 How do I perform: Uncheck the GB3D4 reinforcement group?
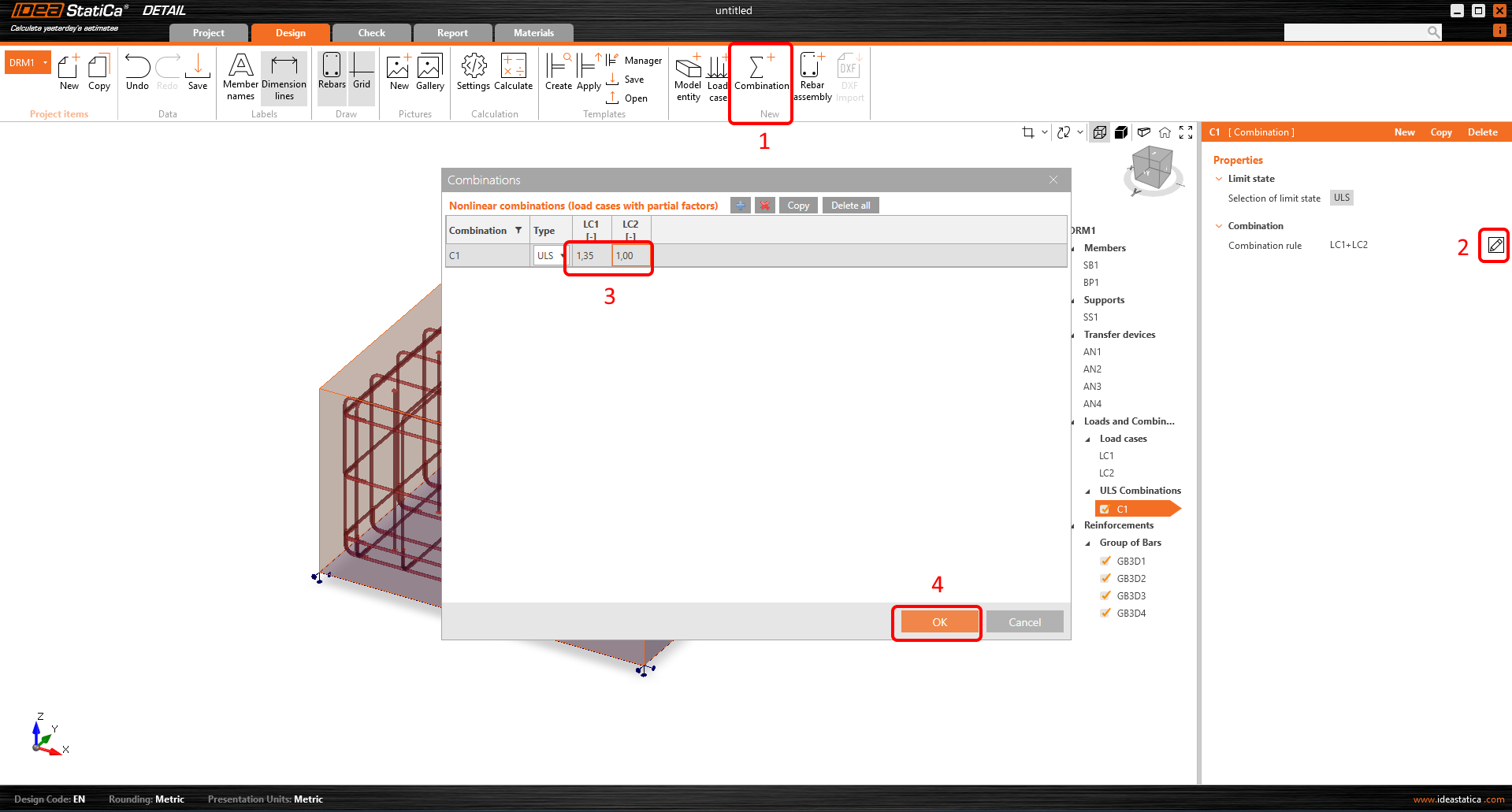[x=1105, y=613]
